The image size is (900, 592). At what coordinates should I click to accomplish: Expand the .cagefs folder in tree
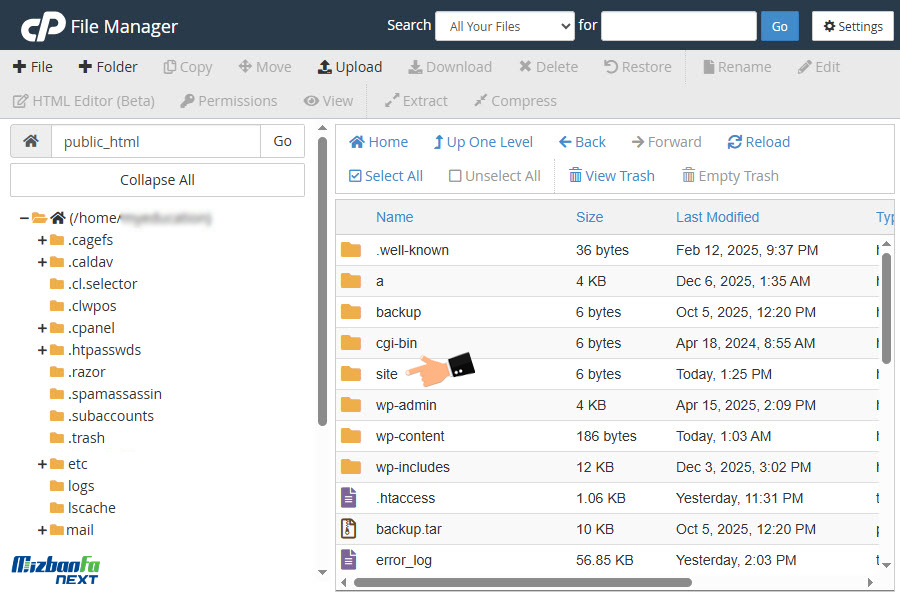pos(42,240)
